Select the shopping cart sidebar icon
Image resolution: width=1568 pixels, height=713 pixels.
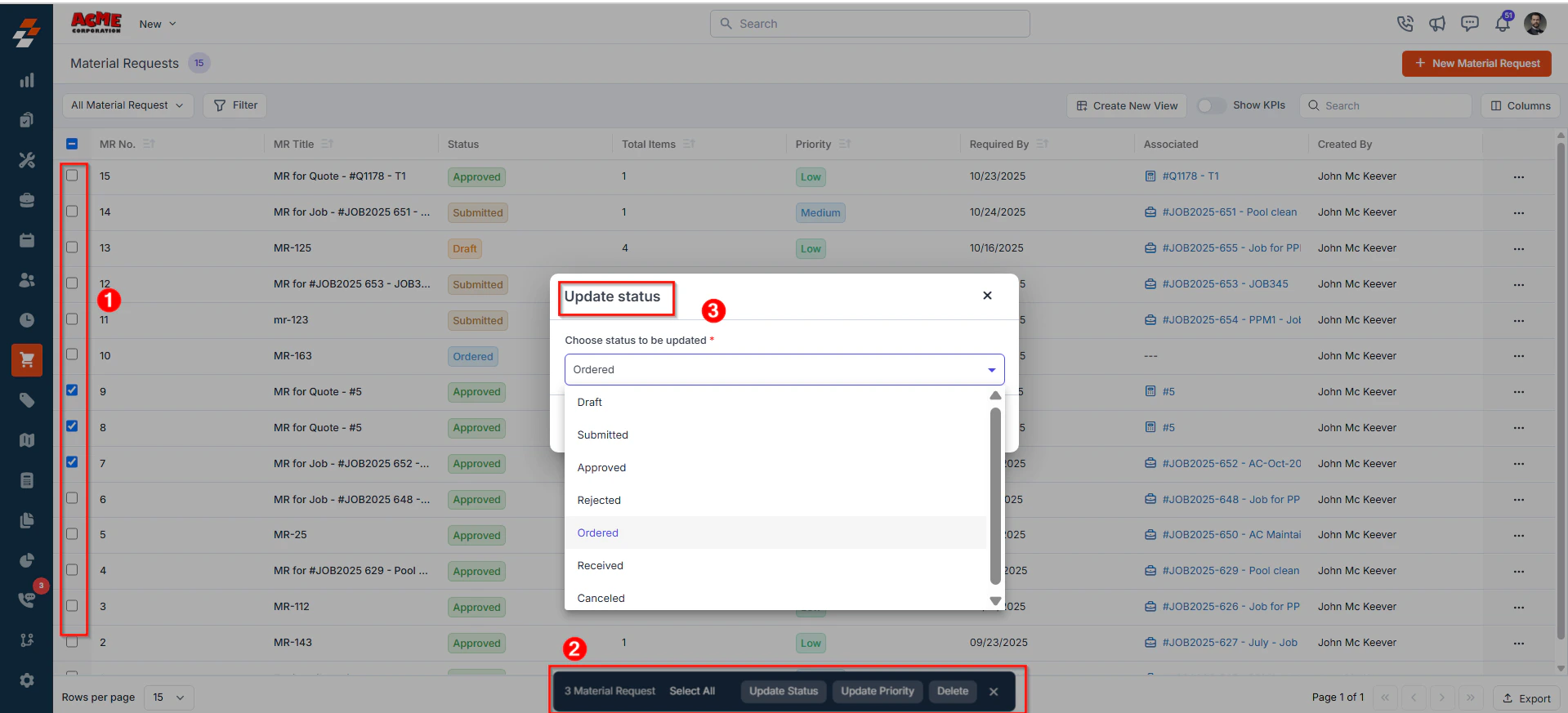coord(27,360)
